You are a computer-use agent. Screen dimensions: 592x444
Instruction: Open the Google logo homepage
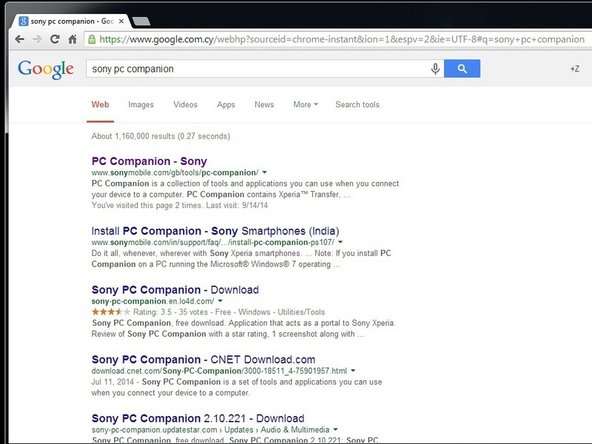pyautogui.click(x=46, y=69)
